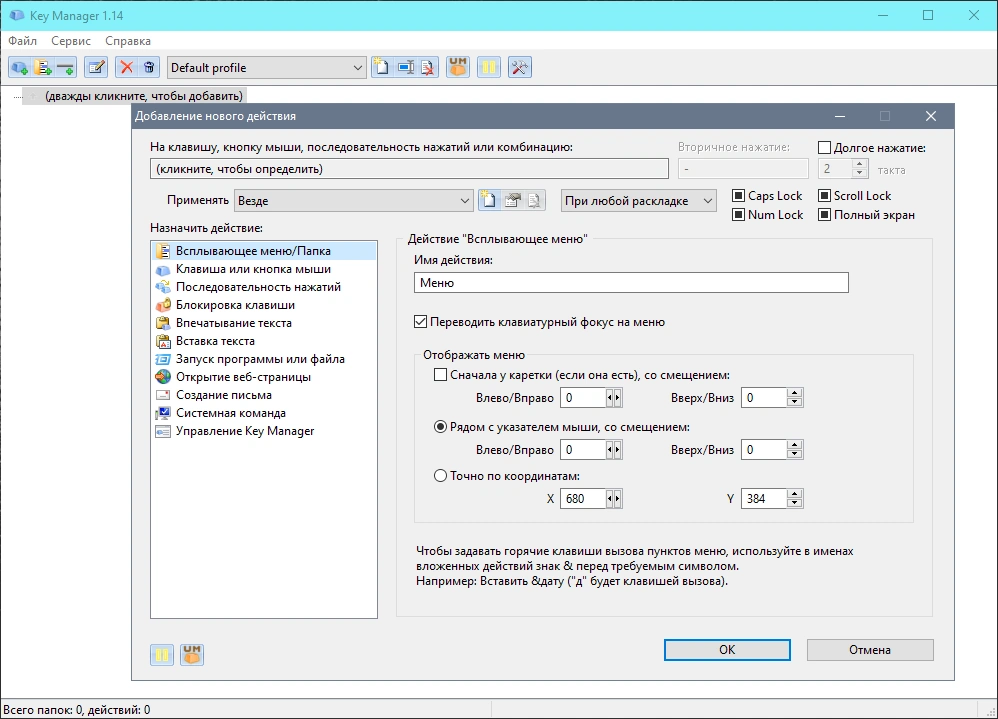Toggle the Полный экран checkbox
Viewport: 998px width, 719px height.
click(x=824, y=214)
